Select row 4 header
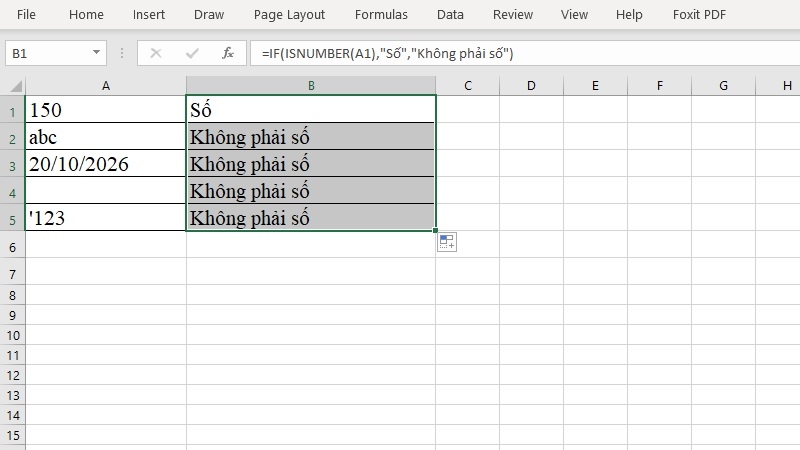800x450 pixels. click(x=12, y=190)
